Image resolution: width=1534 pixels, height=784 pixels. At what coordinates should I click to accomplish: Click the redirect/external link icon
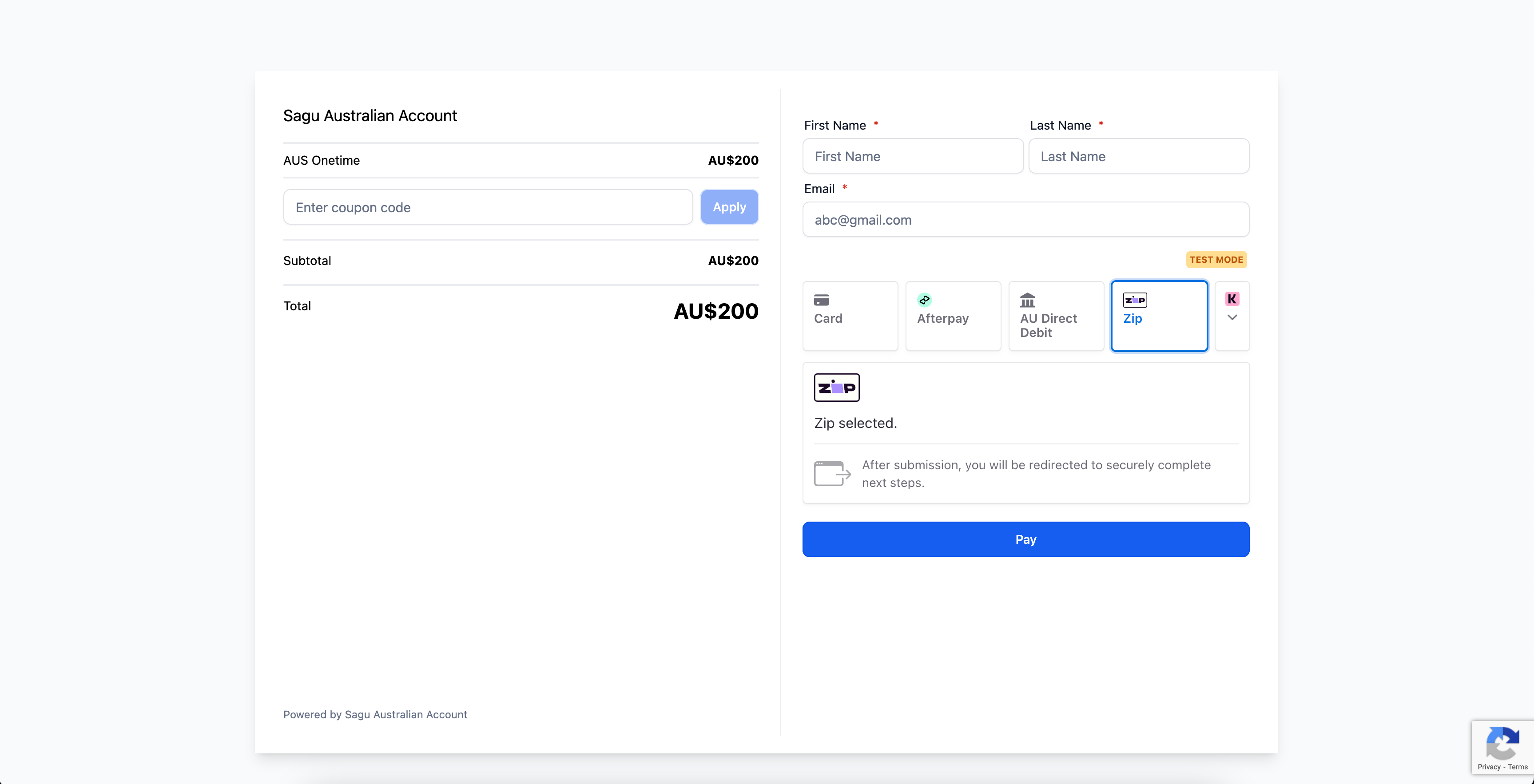832,473
